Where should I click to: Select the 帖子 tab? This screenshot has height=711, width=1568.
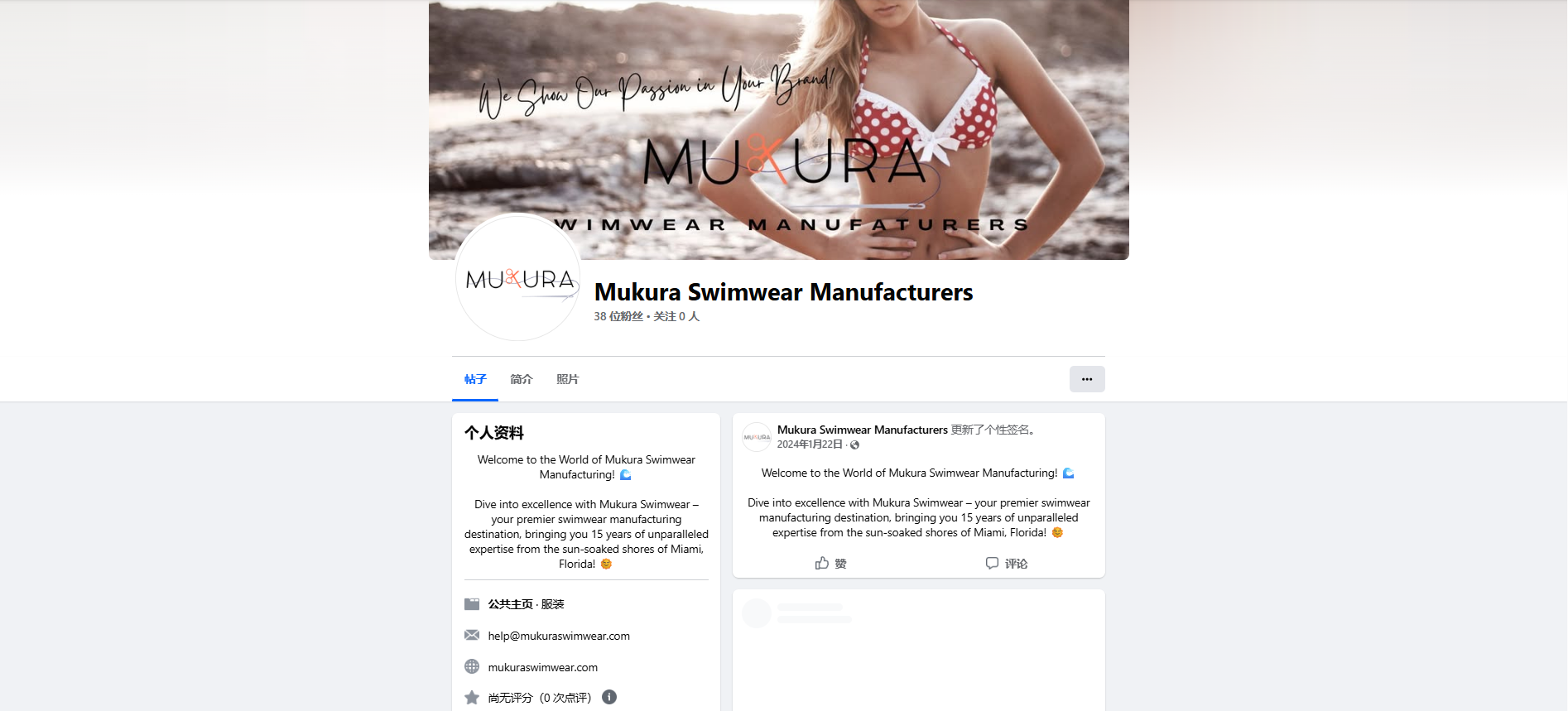[x=475, y=379]
